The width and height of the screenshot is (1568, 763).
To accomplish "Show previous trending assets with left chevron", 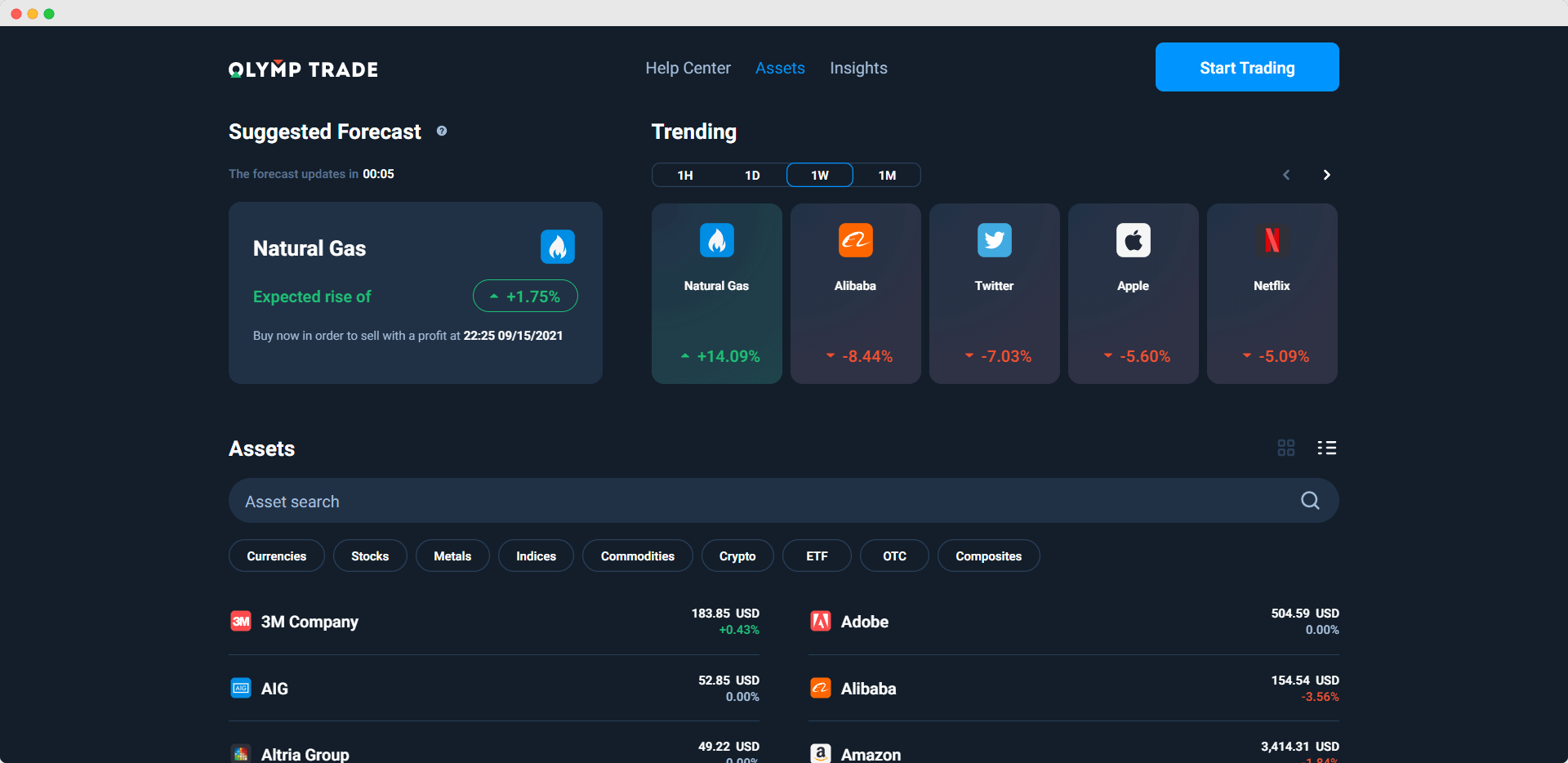I will (1286, 175).
